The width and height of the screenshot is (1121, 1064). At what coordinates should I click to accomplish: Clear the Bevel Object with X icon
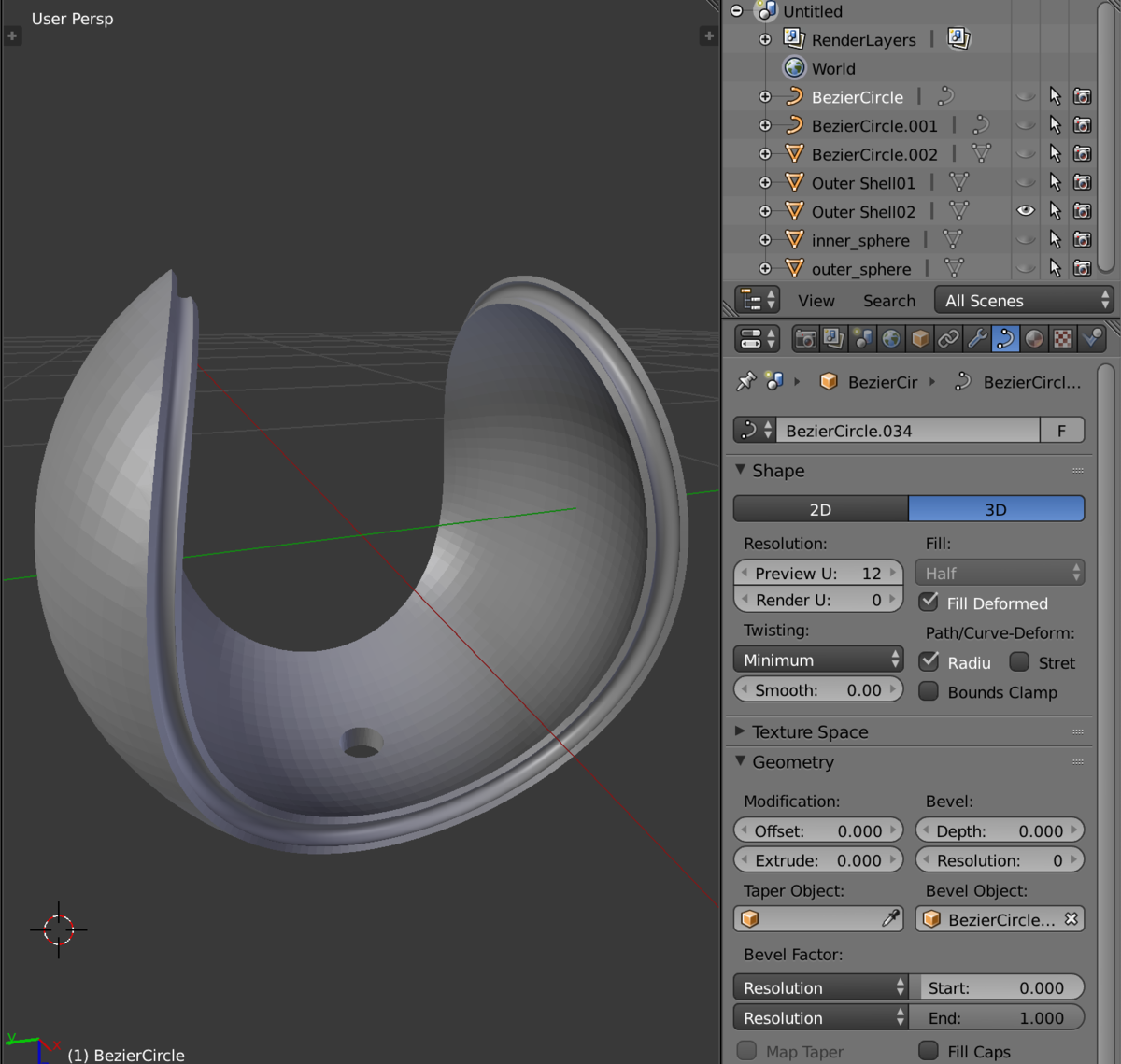click(x=1071, y=919)
